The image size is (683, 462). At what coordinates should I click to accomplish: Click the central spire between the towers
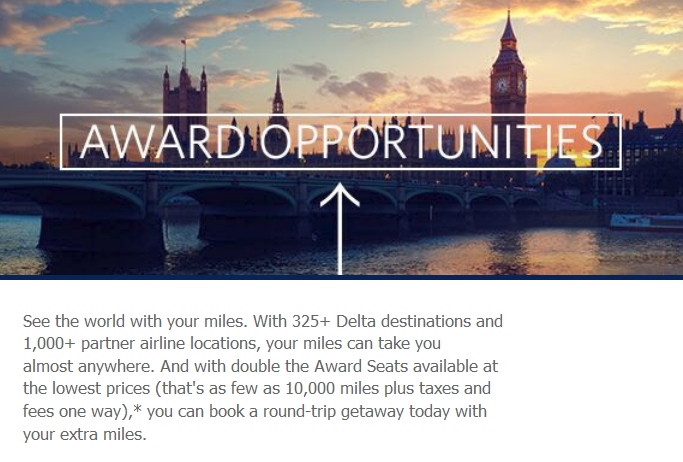pyautogui.click(x=277, y=100)
